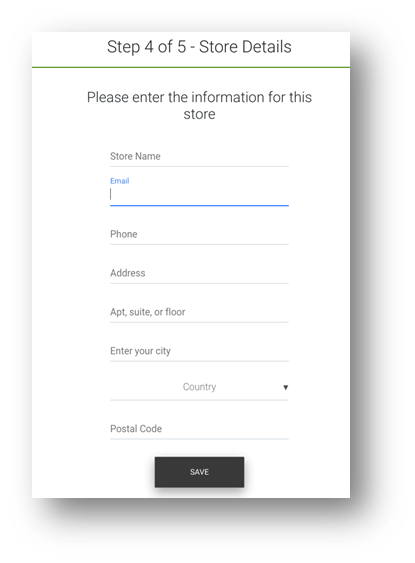Click the 'Please enter the information' subtitle
This screenshot has width=415, height=563.
point(199,106)
